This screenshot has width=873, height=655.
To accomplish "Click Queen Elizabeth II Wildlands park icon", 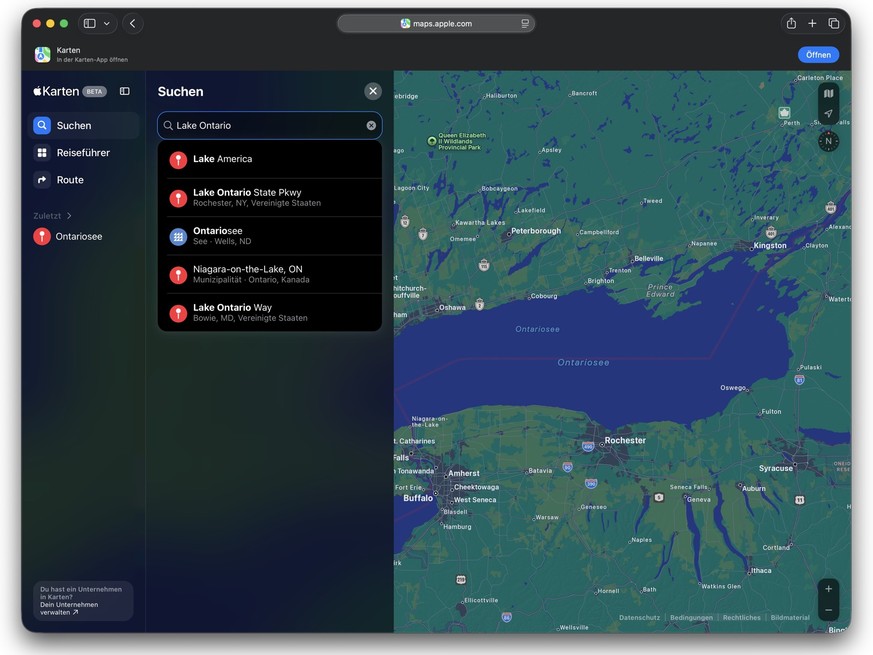I will pyautogui.click(x=431, y=141).
